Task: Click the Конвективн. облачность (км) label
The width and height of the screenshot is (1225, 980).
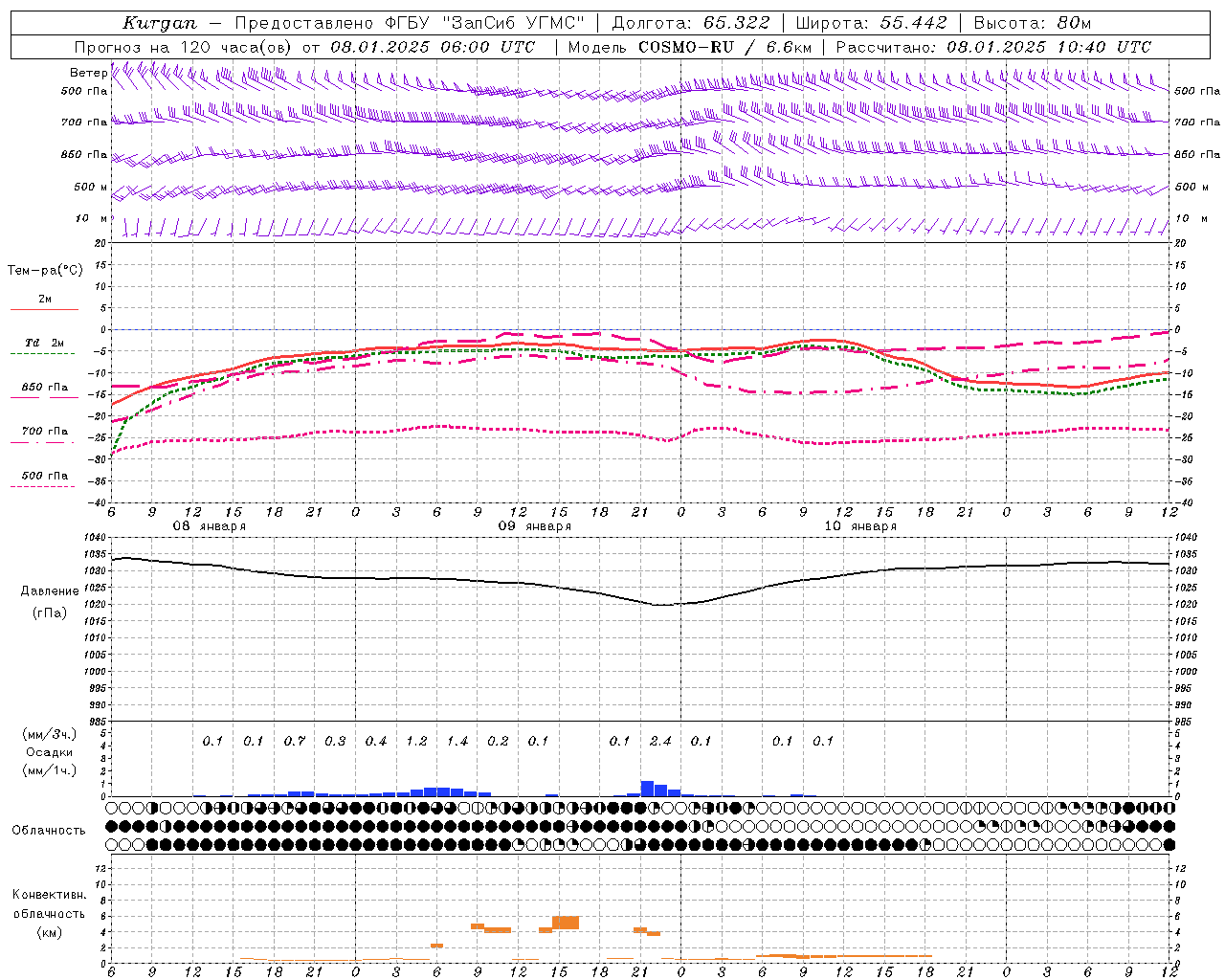Action: coord(49,913)
